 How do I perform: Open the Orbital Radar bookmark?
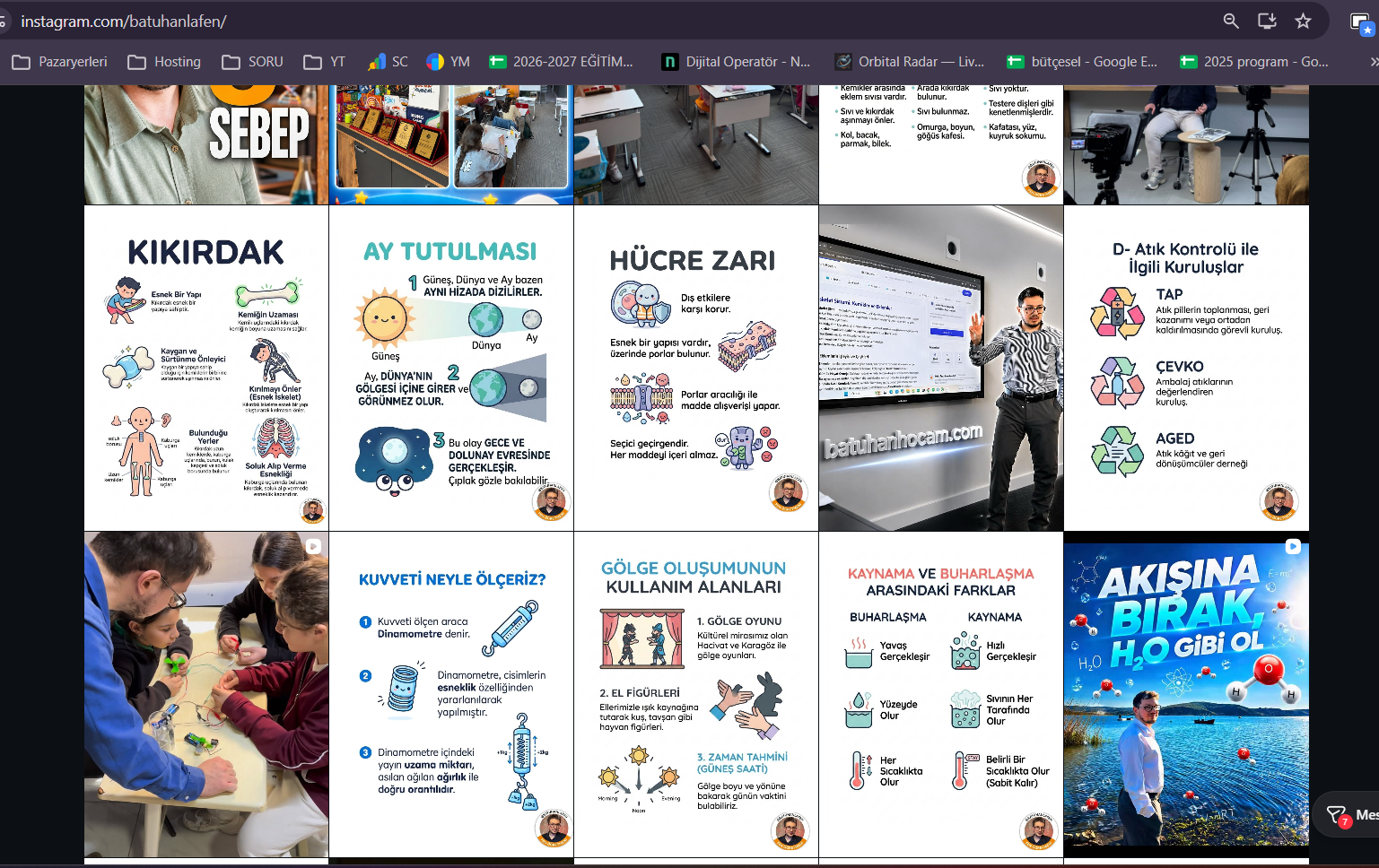[x=909, y=62]
